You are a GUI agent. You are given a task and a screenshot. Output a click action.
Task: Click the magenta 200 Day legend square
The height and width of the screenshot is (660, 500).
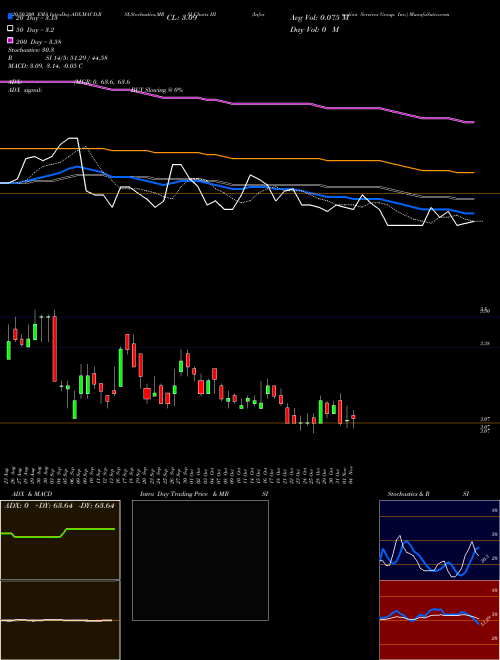pyautogui.click(x=10, y=40)
